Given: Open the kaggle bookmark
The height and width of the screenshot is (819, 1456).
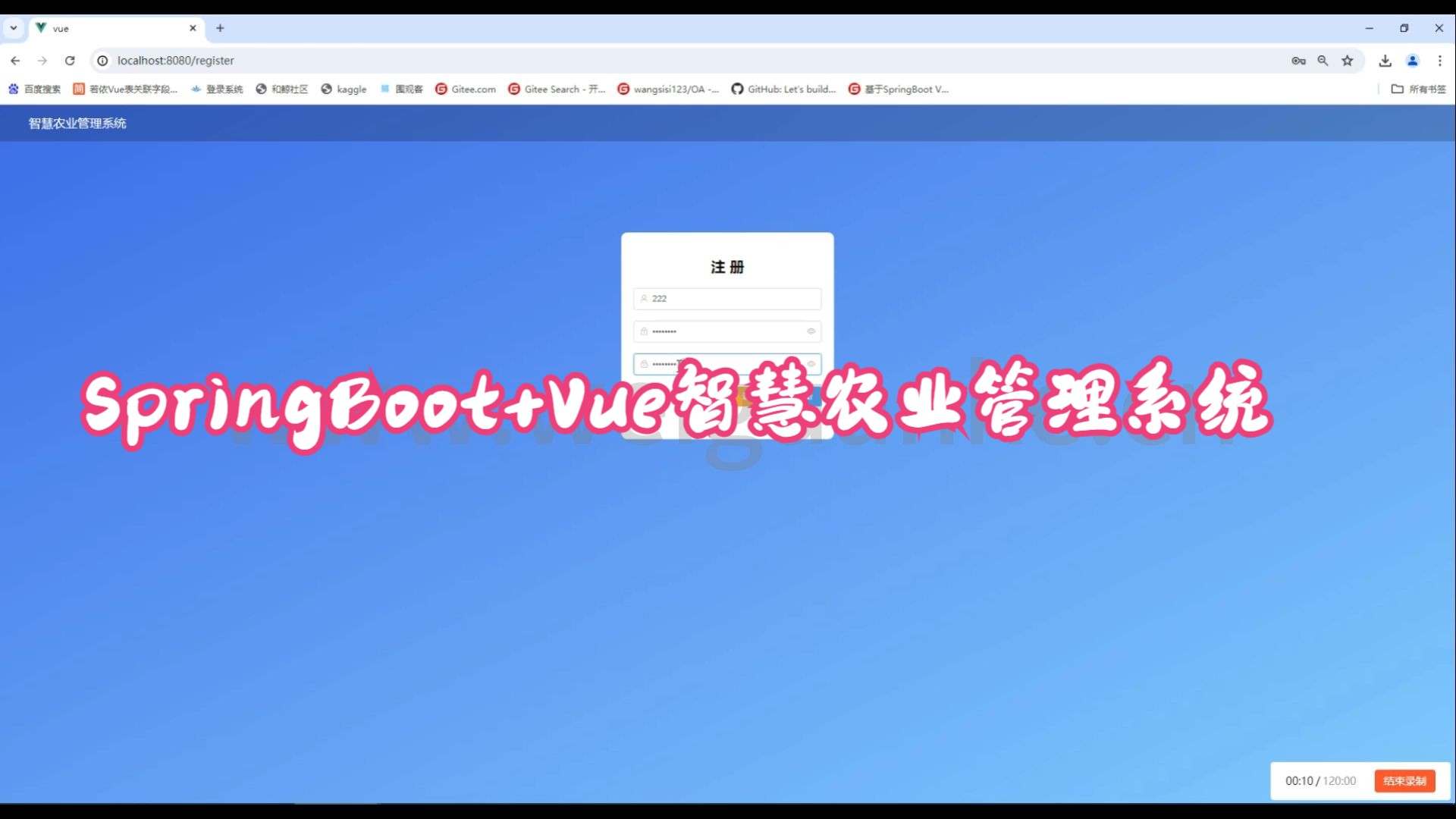Looking at the screenshot, I should point(344,89).
